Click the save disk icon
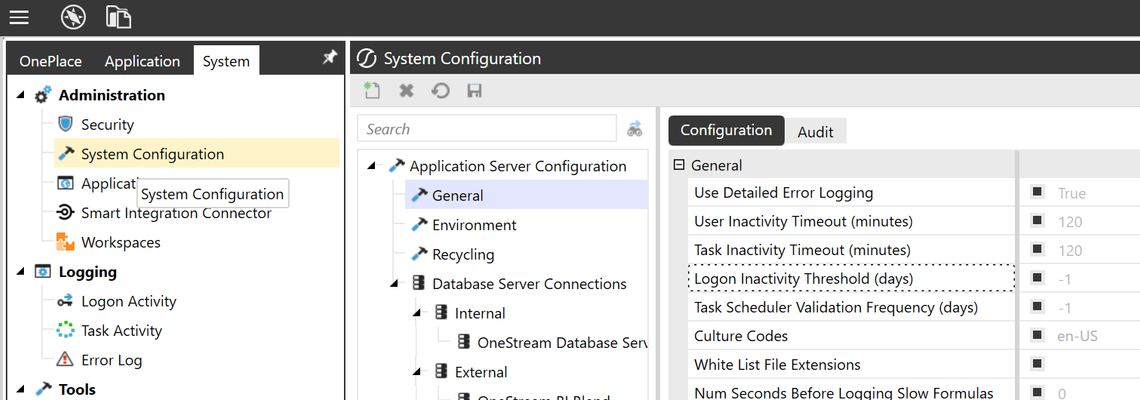 (475, 91)
